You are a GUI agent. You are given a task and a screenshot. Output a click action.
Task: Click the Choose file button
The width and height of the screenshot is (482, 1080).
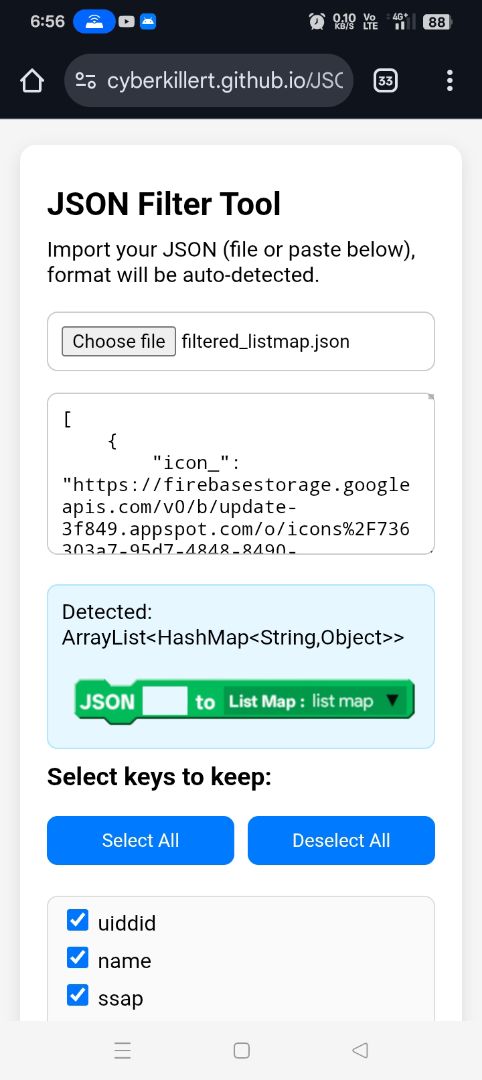(118, 341)
